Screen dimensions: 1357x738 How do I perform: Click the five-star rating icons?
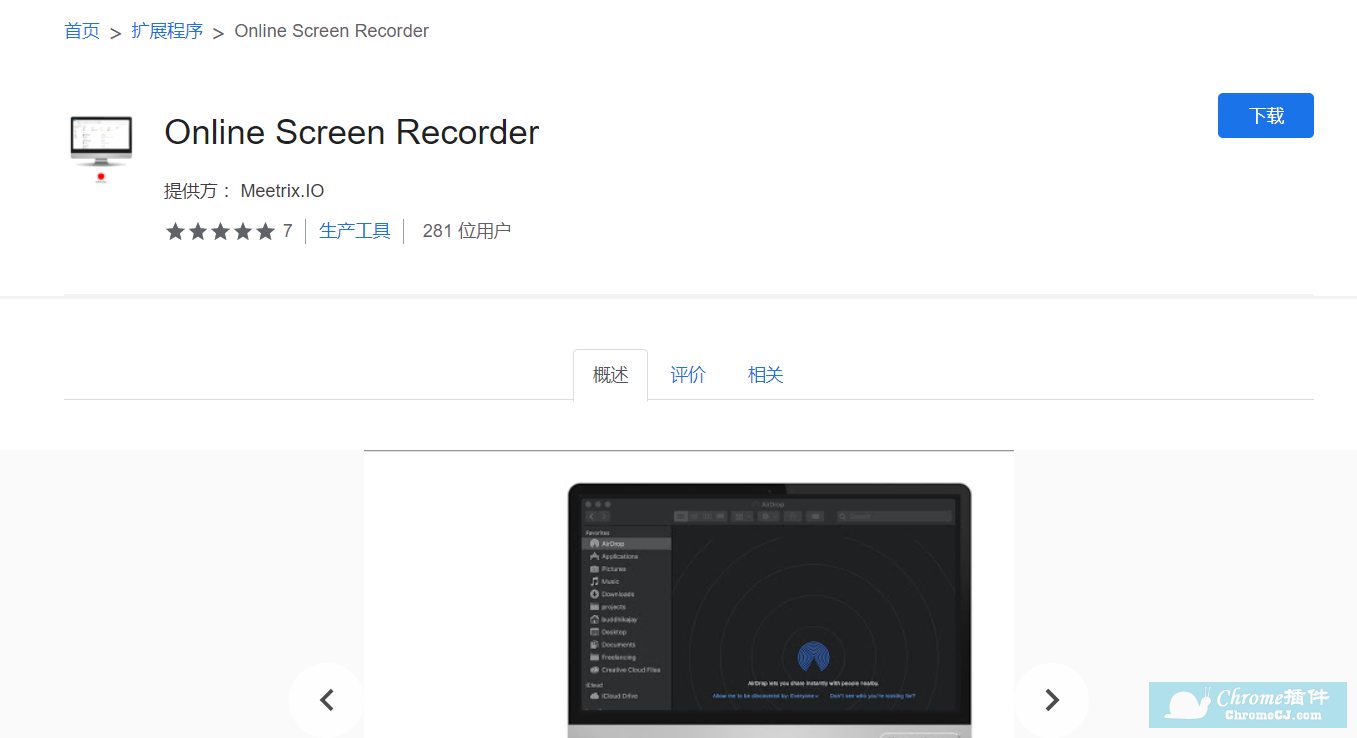[x=220, y=232]
